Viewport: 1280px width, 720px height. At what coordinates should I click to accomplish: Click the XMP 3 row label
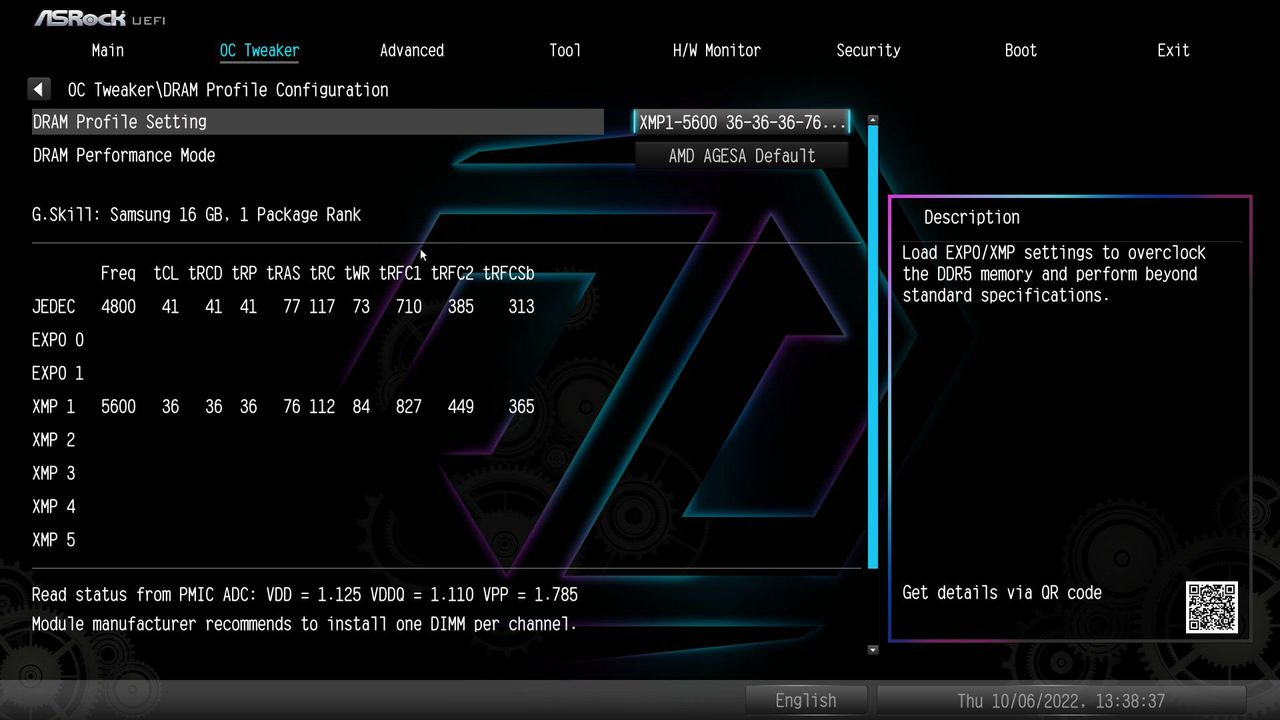[x=53, y=473]
